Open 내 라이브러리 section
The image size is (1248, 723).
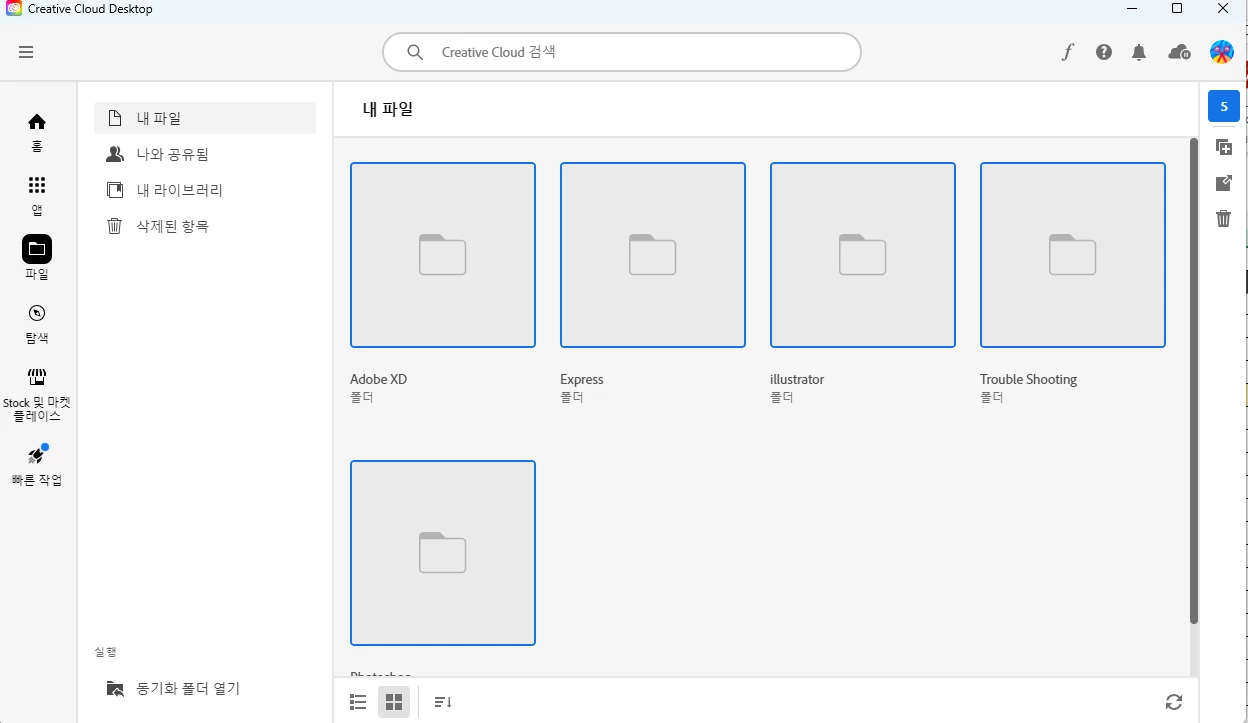click(x=205, y=190)
